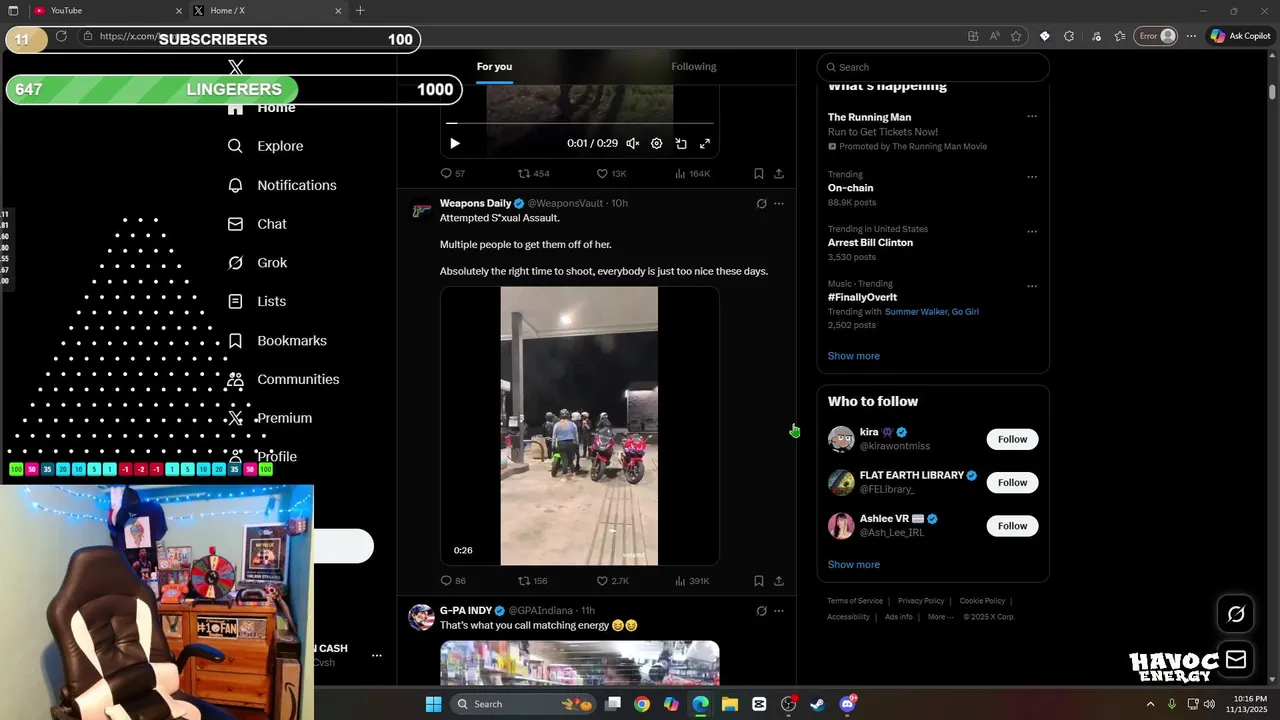
Task: Open G-PA INDY profile name
Action: (466, 610)
